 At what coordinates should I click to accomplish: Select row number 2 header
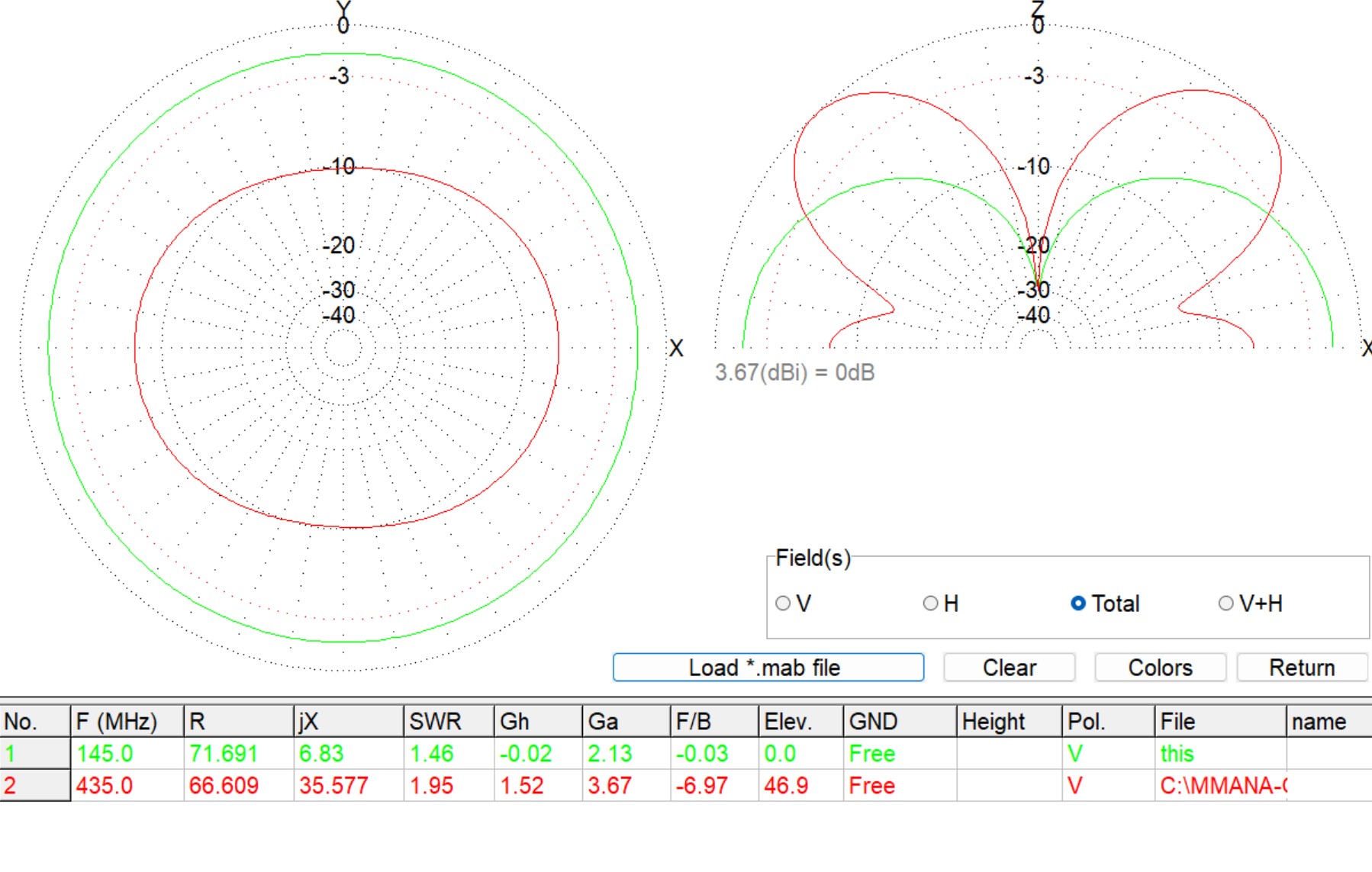35,785
